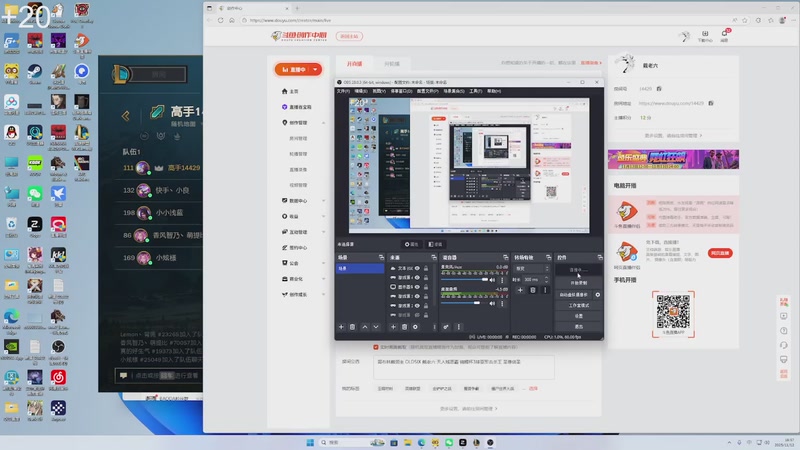
Task: Expand the 收益 sidebar section
Action: pyautogui.click(x=323, y=216)
